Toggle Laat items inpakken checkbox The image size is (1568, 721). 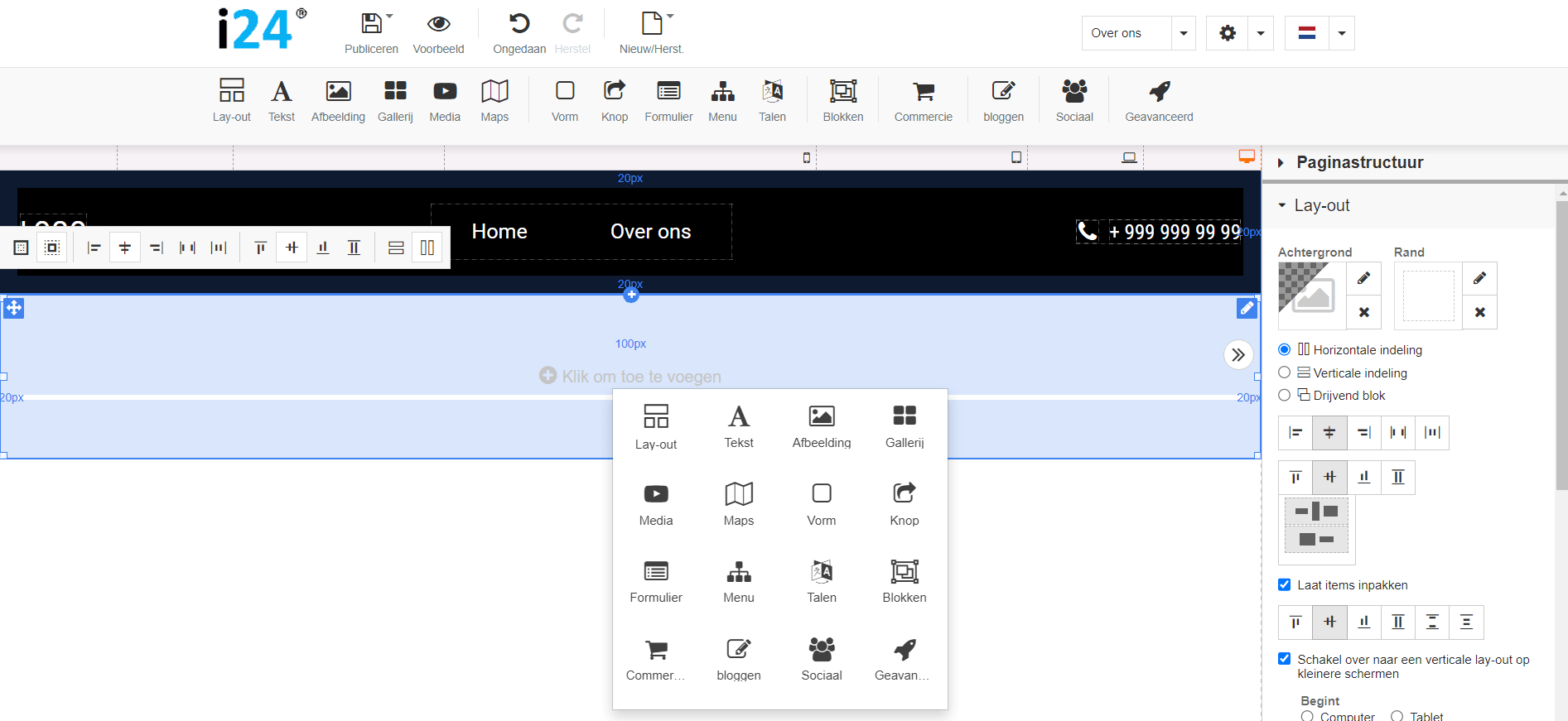tap(1284, 584)
